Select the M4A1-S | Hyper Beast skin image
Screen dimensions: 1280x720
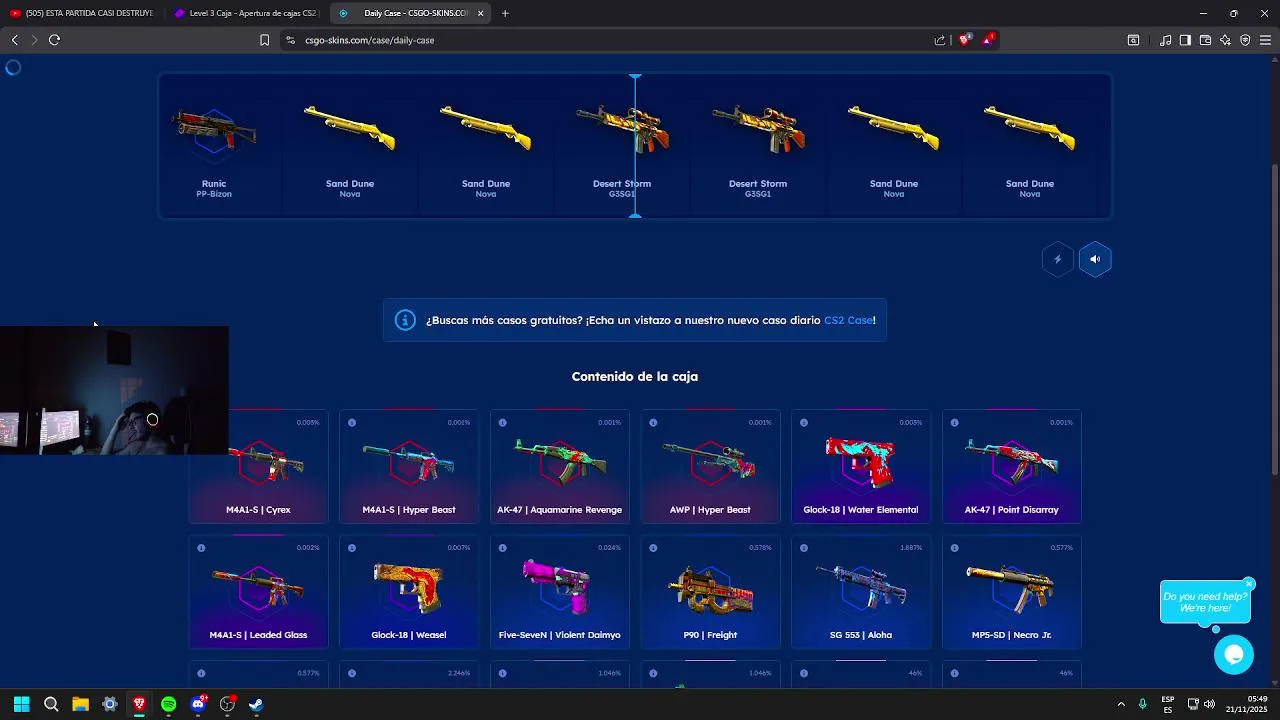point(408,462)
